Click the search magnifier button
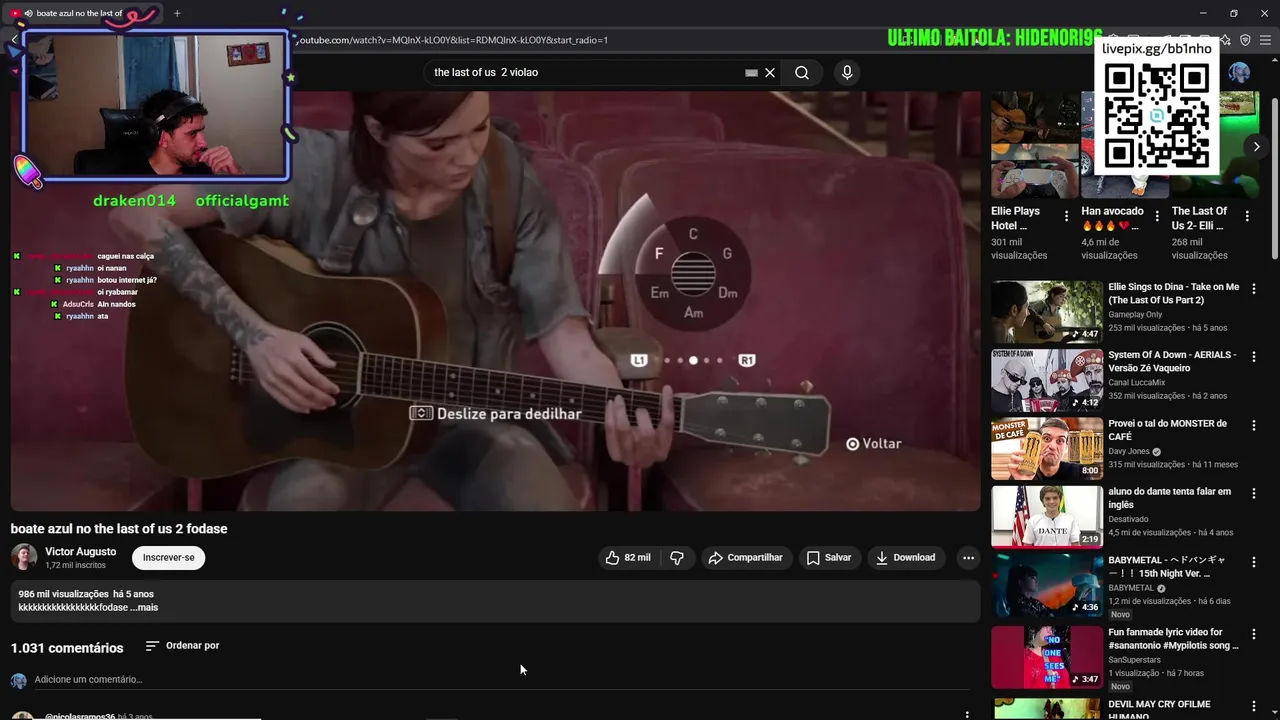Screen dimensions: 1280x720 pos(802,72)
